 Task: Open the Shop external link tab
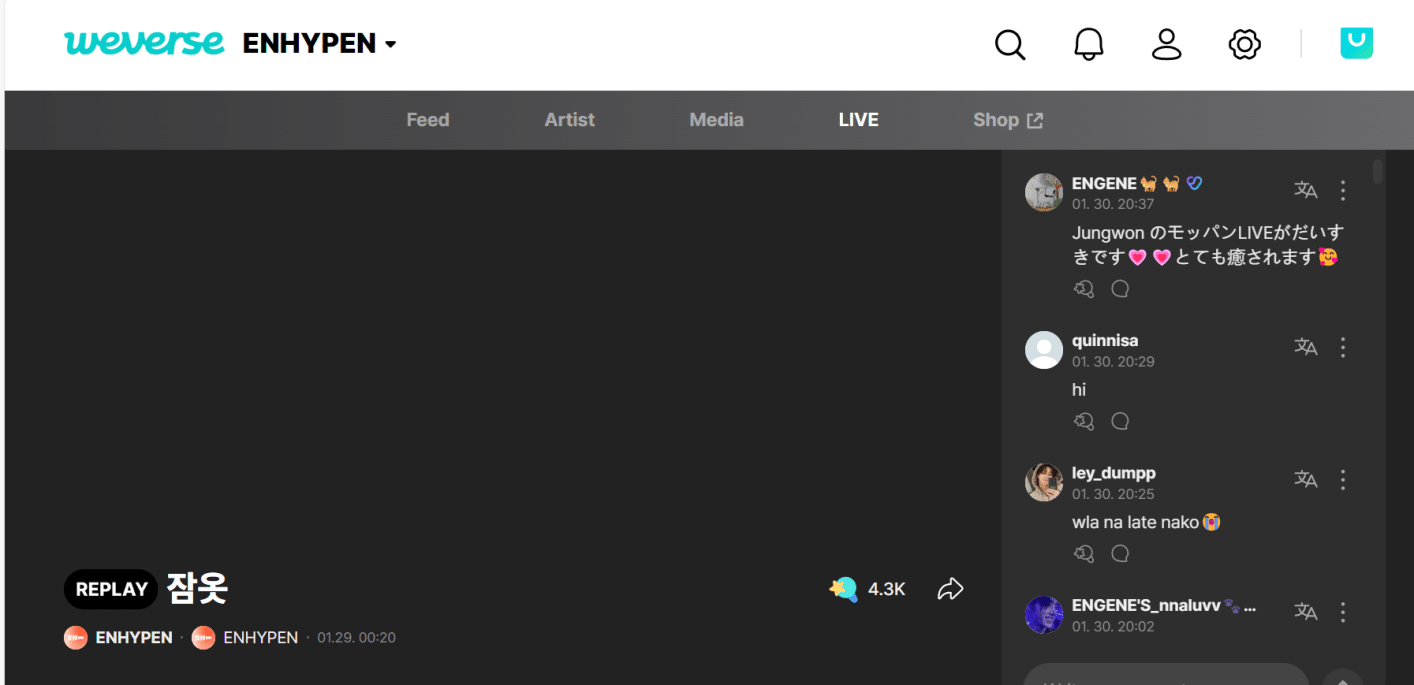(x=1008, y=120)
